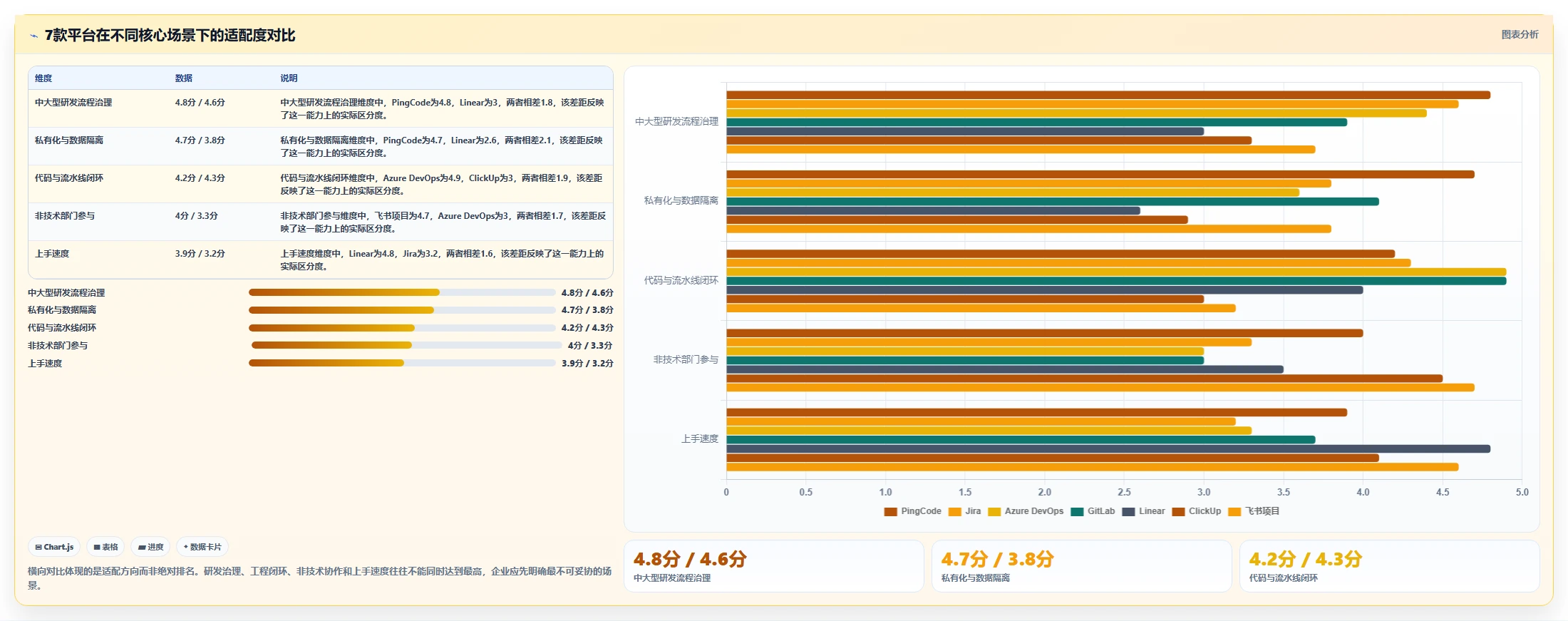Click chart axis label 代码与流水线闭环

(x=681, y=281)
